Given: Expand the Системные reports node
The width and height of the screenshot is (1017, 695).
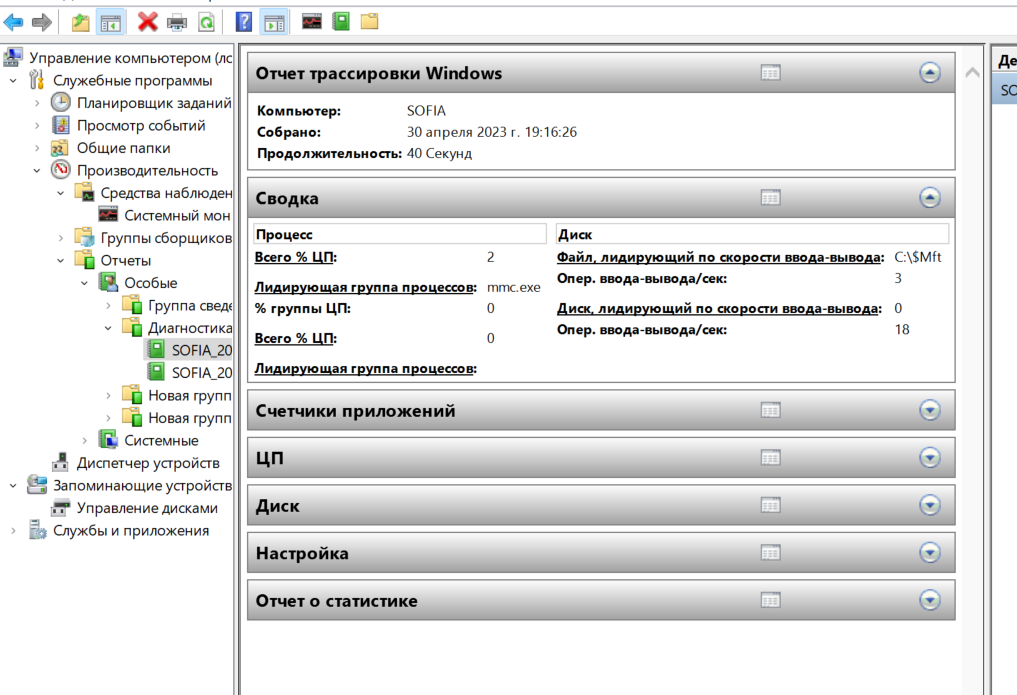Looking at the screenshot, I should [x=84, y=441].
